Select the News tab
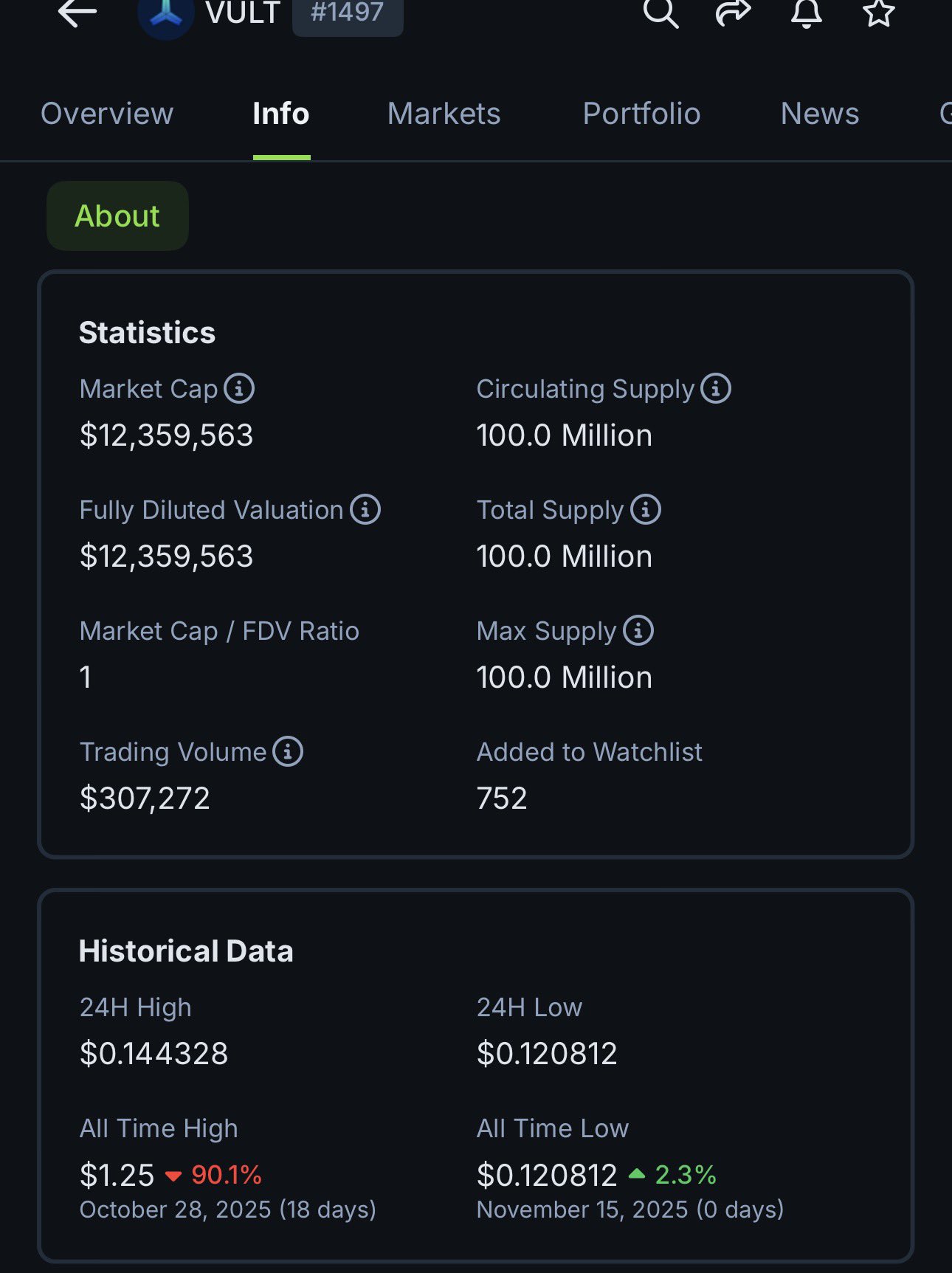Screen dimensions: 952x1273 point(820,114)
